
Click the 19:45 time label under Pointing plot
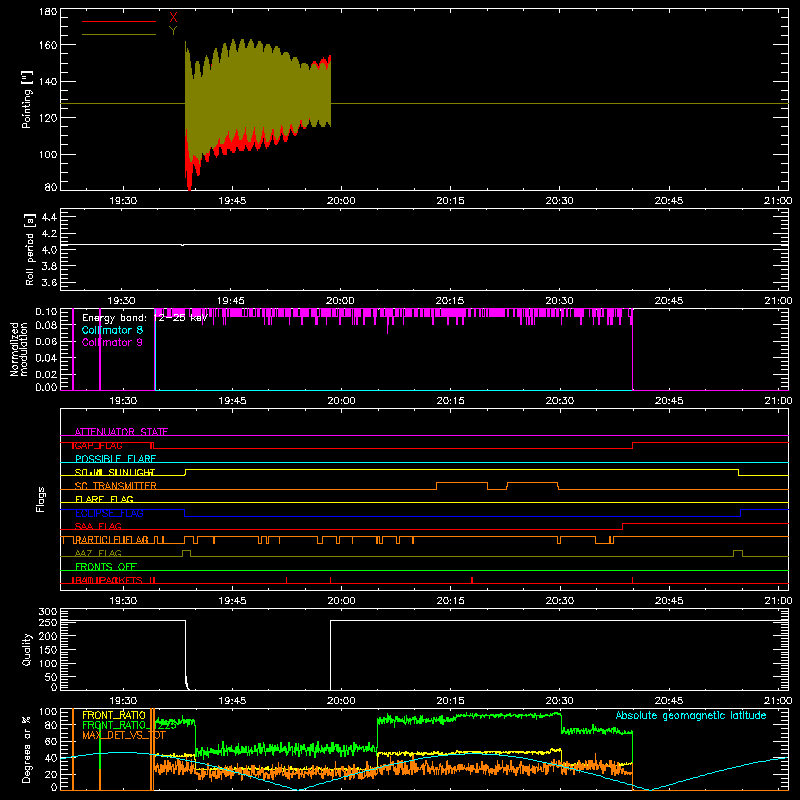(x=232, y=201)
